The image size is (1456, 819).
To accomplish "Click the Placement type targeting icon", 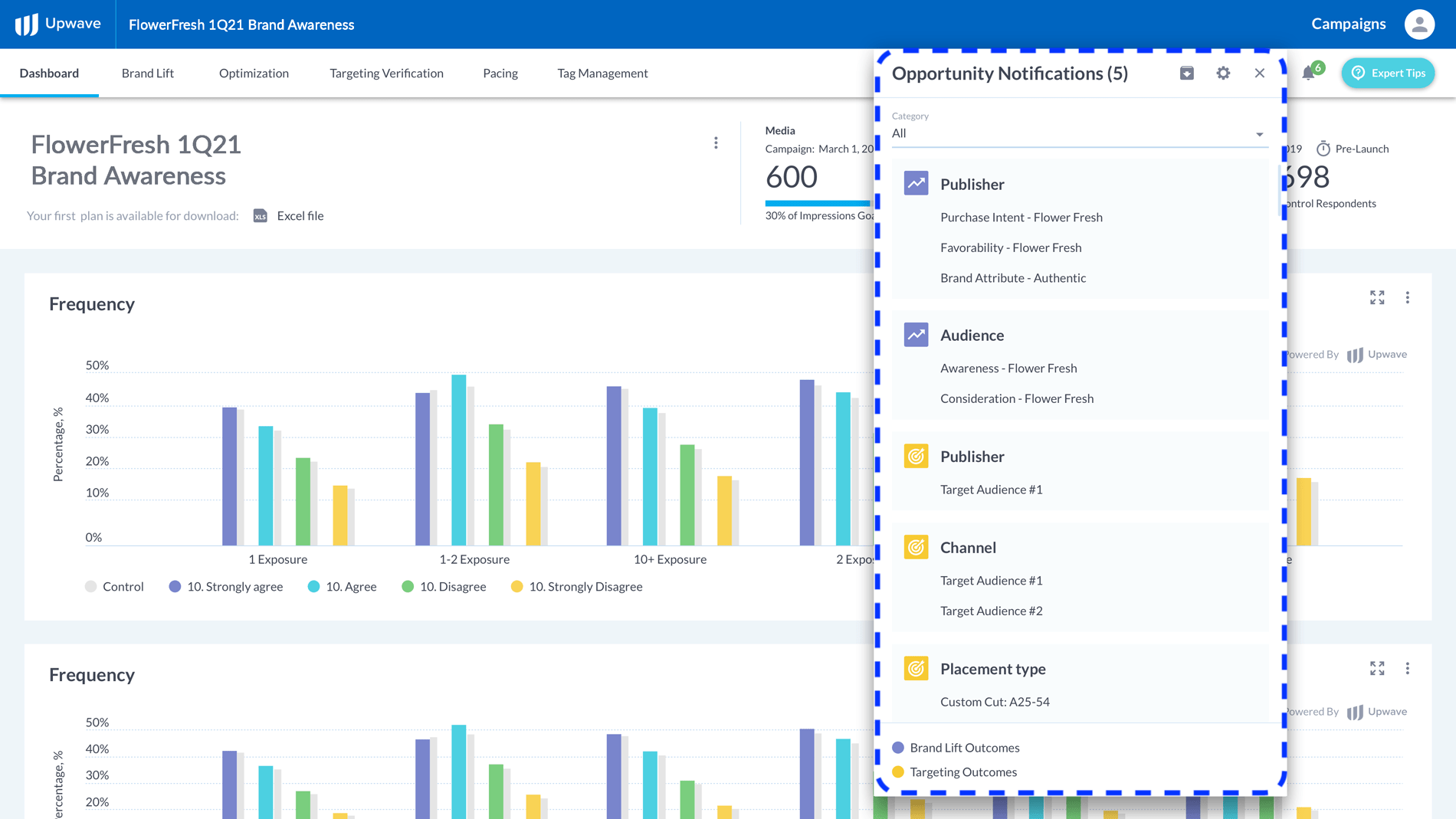I will pos(916,668).
